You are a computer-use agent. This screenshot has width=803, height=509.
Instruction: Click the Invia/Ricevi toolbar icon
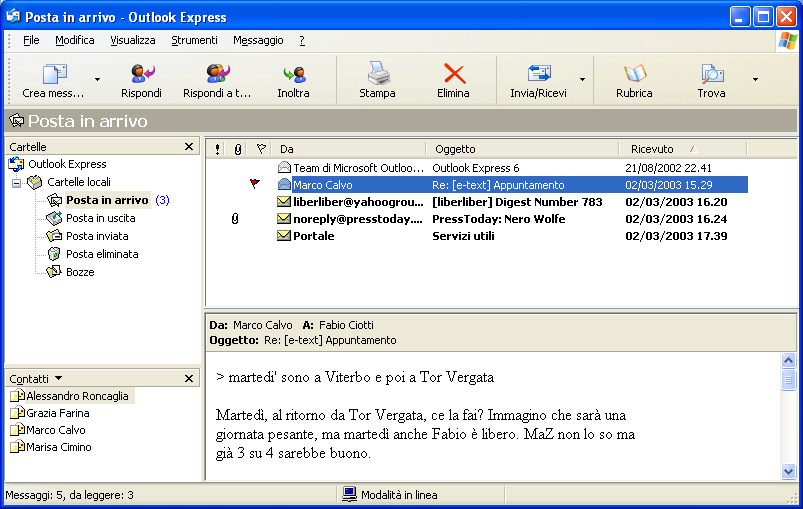(x=539, y=74)
